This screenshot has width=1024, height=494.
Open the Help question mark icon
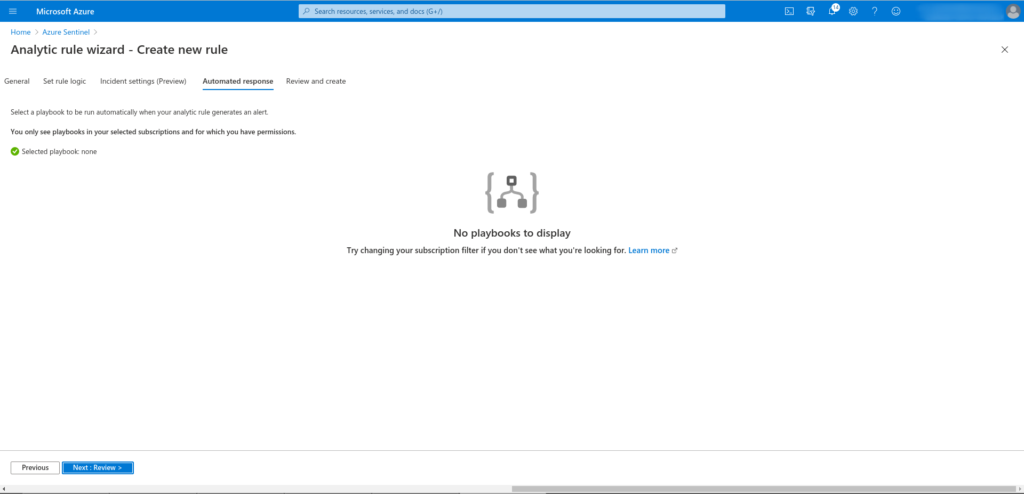(874, 11)
